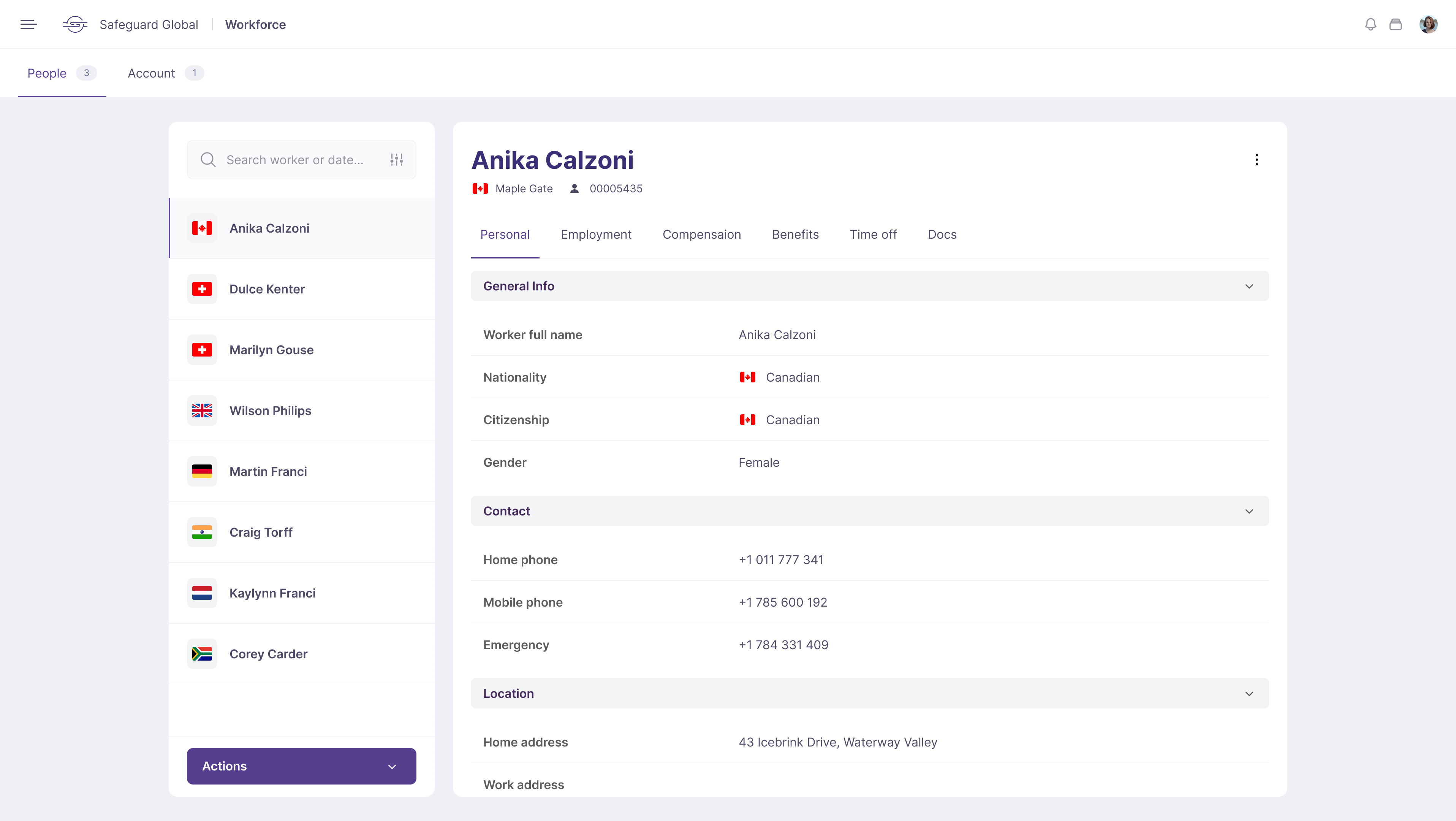The height and width of the screenshot is (821, 1456).
Task: Open the Actions dropdown button
Action: [301, 766]
